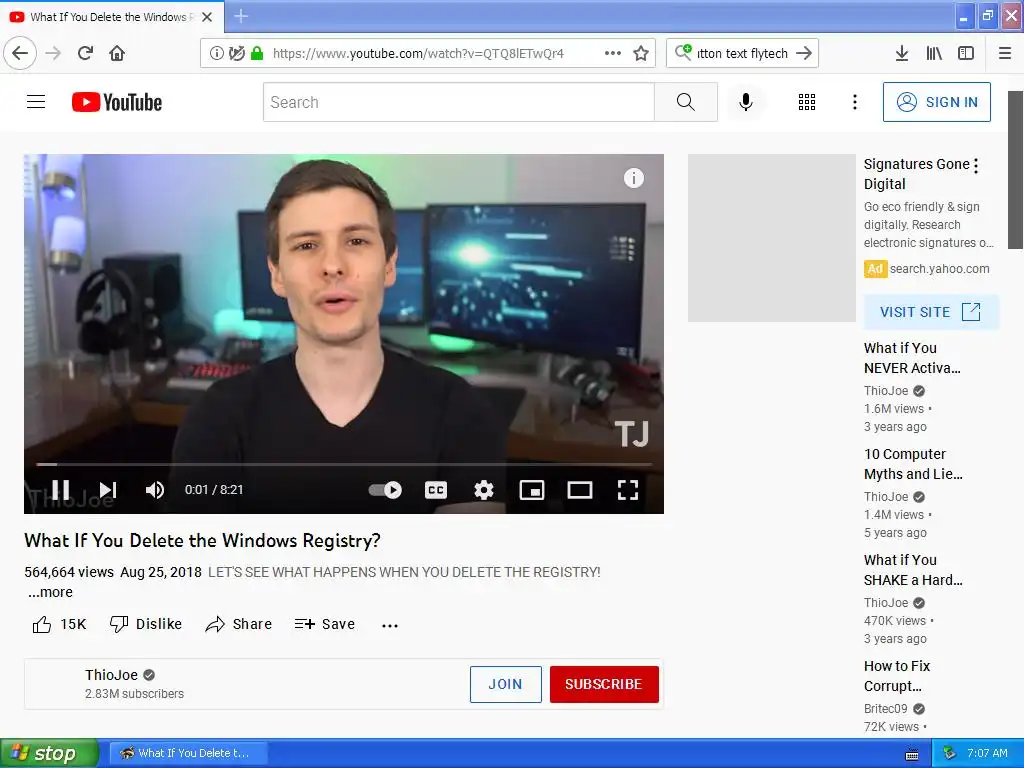Click the taskbar clock 7:07 AM
The width and height of the screenshot is (1024, 768).
coord(987,753)
